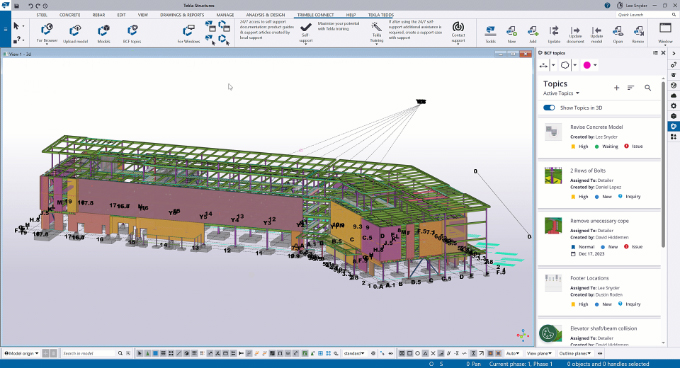Click the measure markup tool icon
This screenshot has width=680, height=368.
click(543, 65)
